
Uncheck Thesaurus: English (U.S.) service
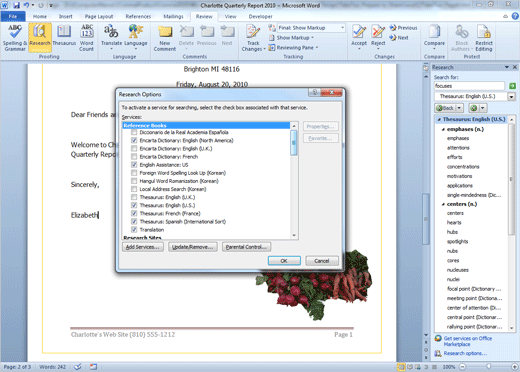[x=134, y=205]
